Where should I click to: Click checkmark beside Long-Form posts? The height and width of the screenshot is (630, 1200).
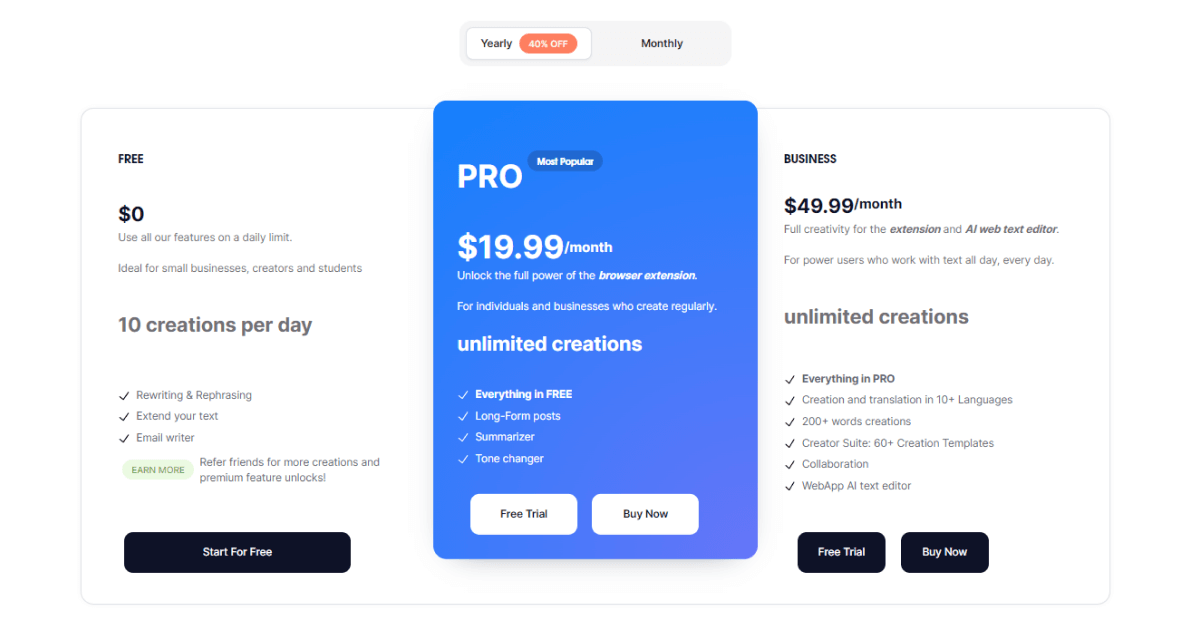click(x=463, y=416)
